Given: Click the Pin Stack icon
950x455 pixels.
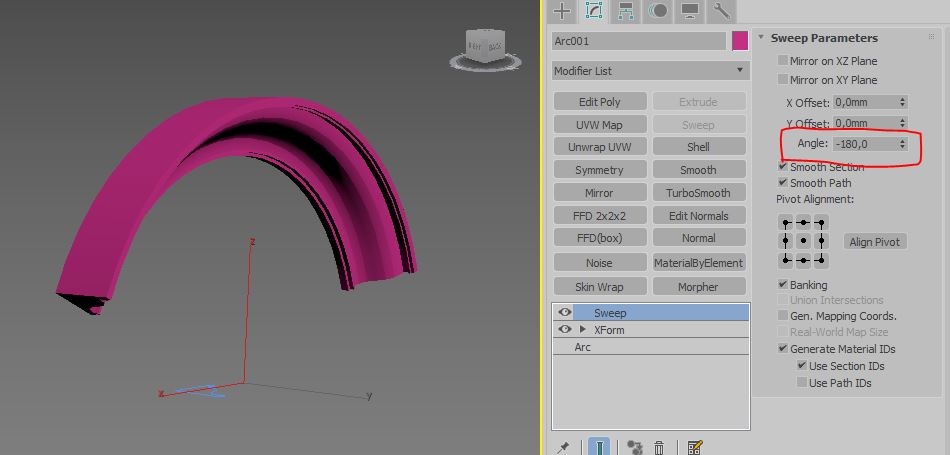Looking at the screenshot, I should [x=563, y=447].
